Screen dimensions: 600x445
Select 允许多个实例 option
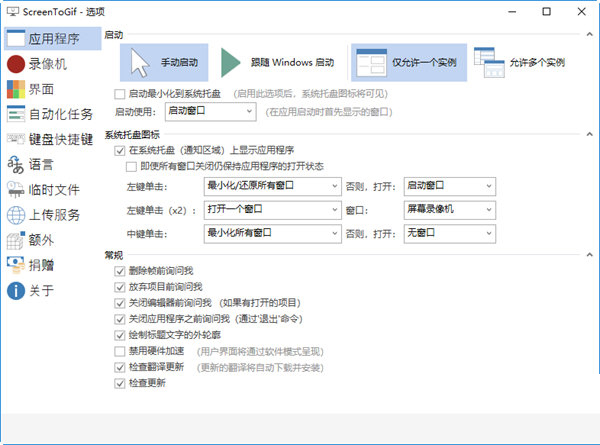pos(520,62)
